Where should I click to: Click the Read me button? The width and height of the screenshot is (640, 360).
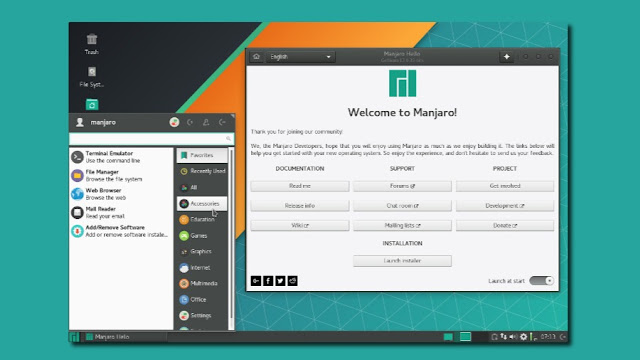click(300, 186)
